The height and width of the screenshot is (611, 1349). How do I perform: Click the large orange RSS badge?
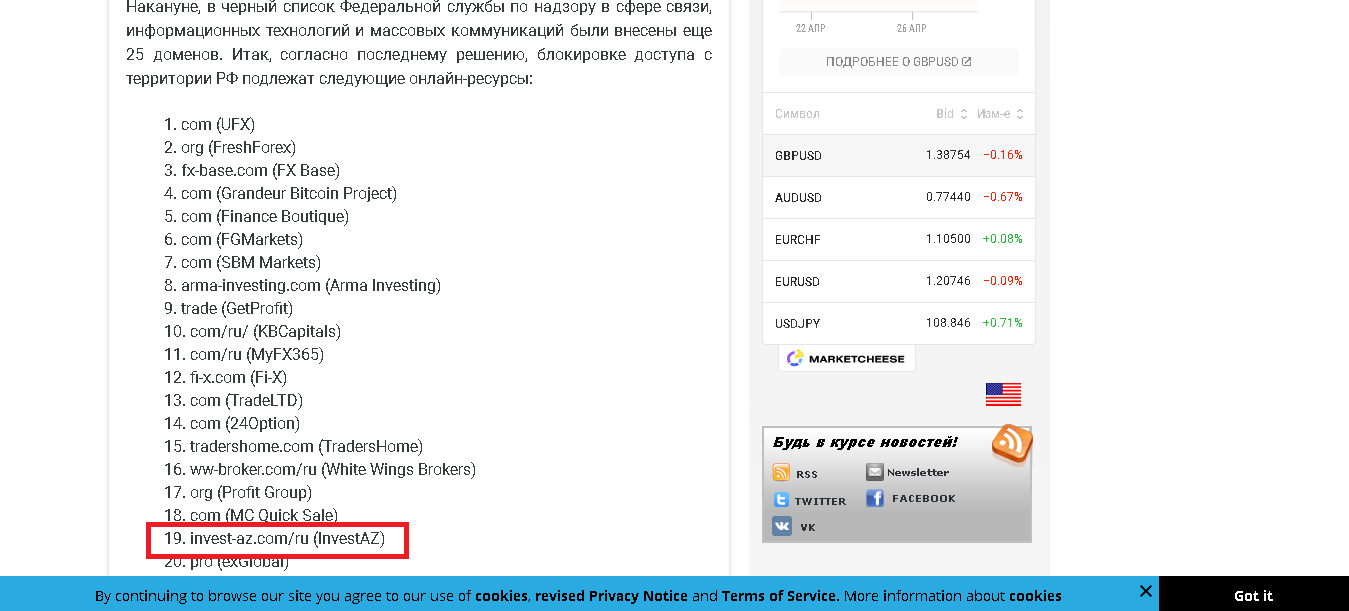tap(1011, 445)
